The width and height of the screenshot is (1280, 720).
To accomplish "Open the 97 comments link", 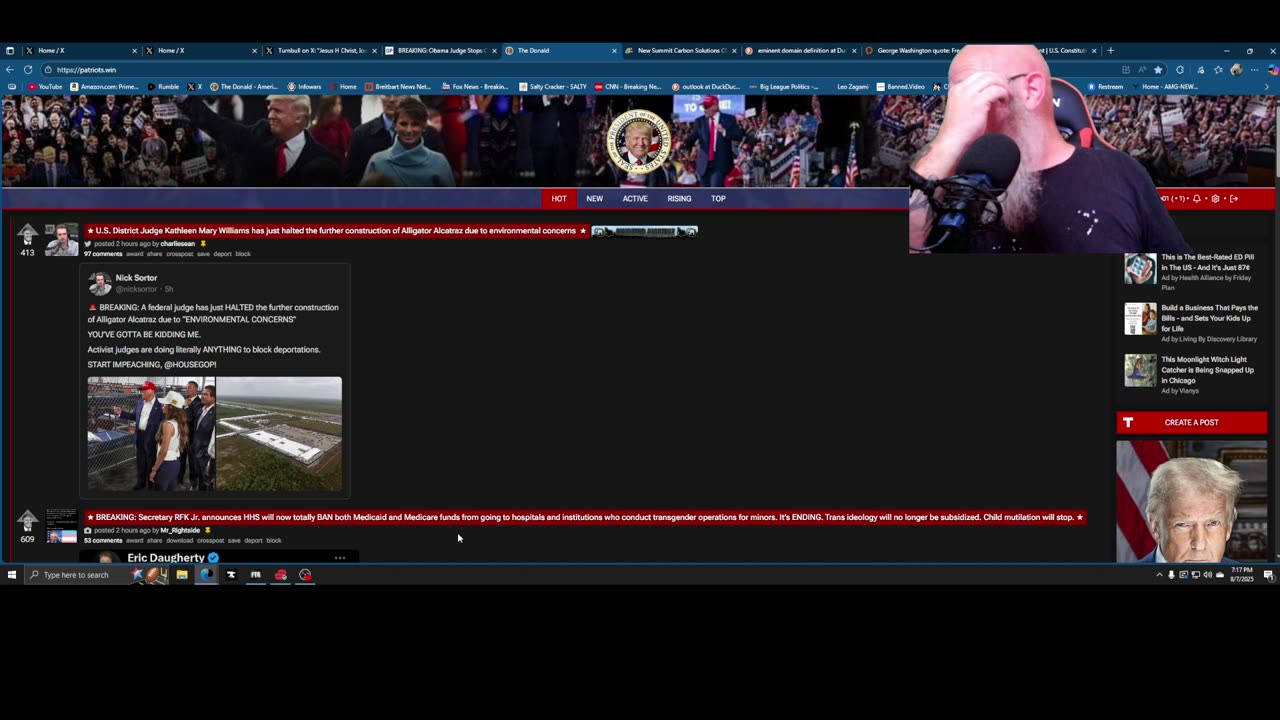I will (103, 254).
